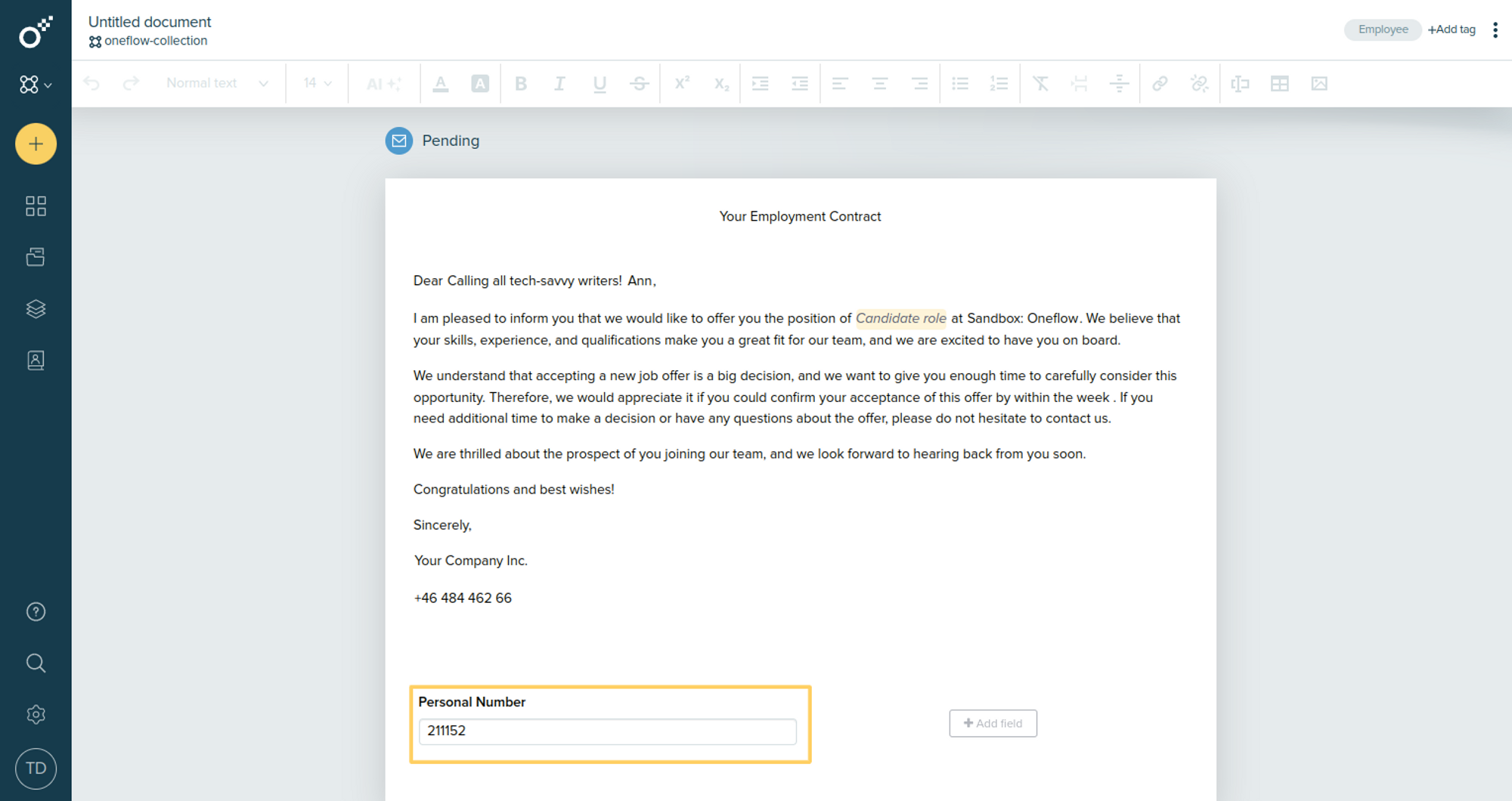Click the Untitled document title
The width and height of the screenshot is (1512, 801).
[150, 22]
